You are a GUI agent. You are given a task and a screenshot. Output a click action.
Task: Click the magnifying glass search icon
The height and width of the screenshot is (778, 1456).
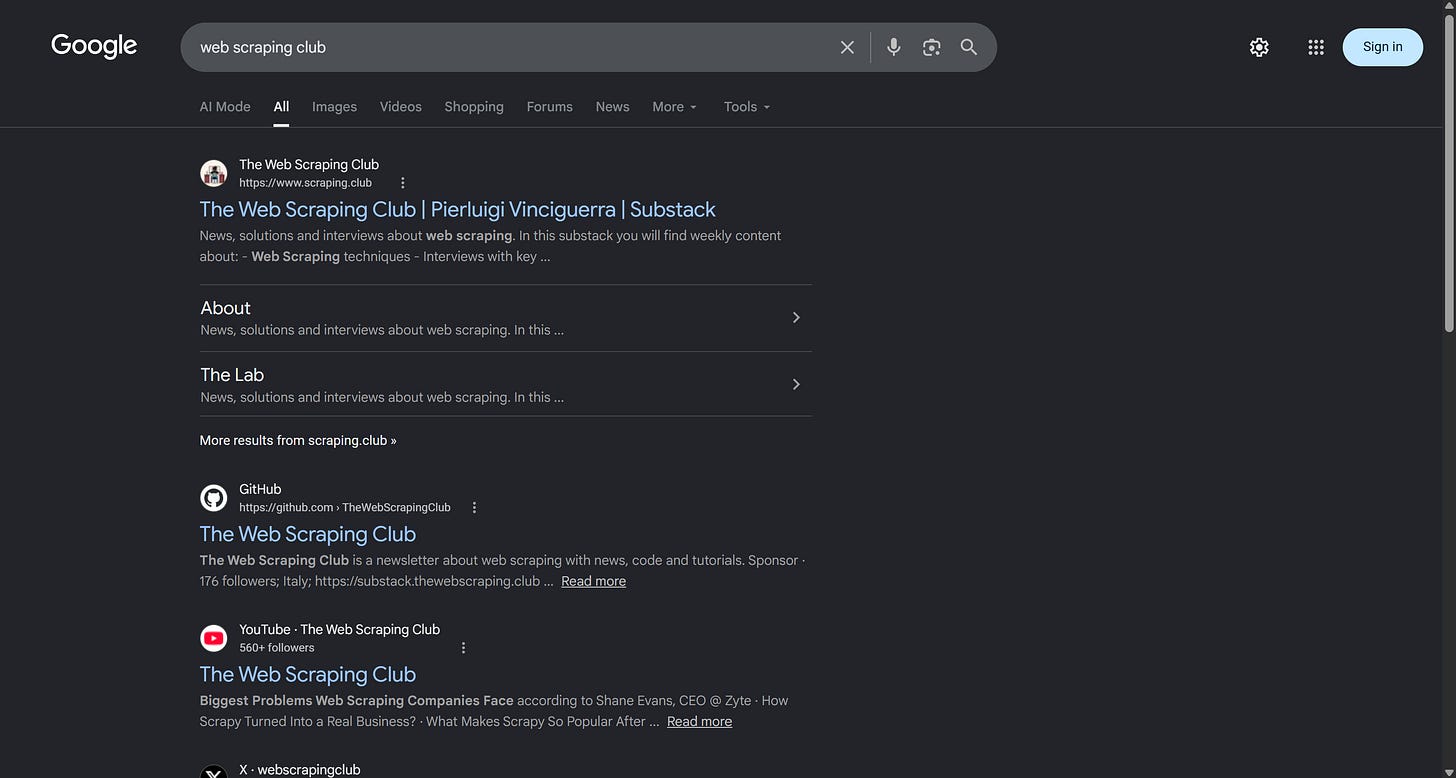[x=969, y=47]
